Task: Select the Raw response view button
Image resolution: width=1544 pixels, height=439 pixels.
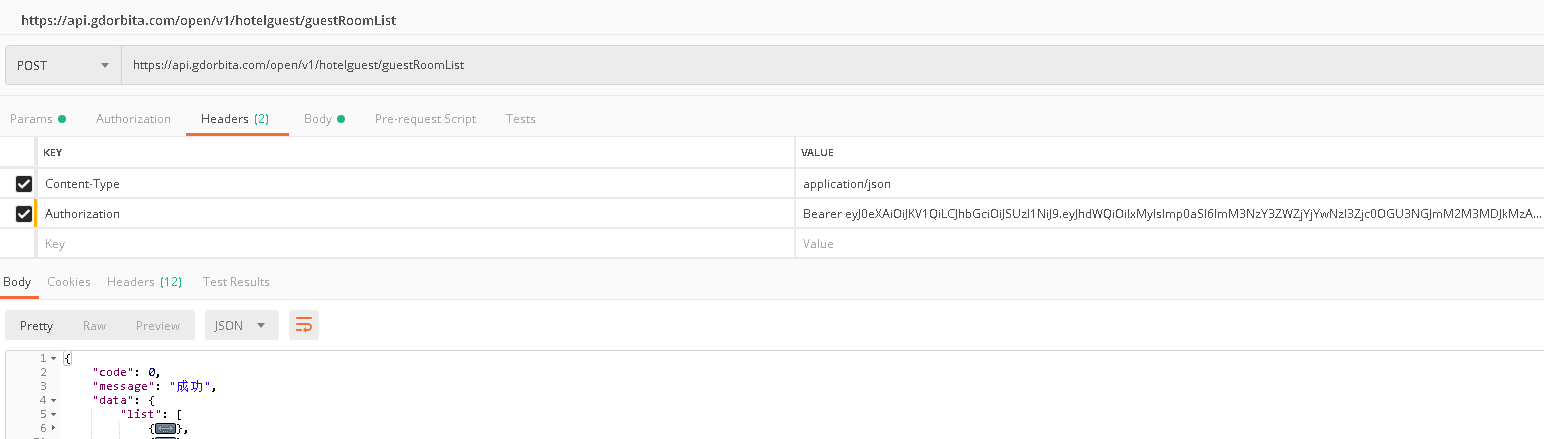Action: pos(95,325)
